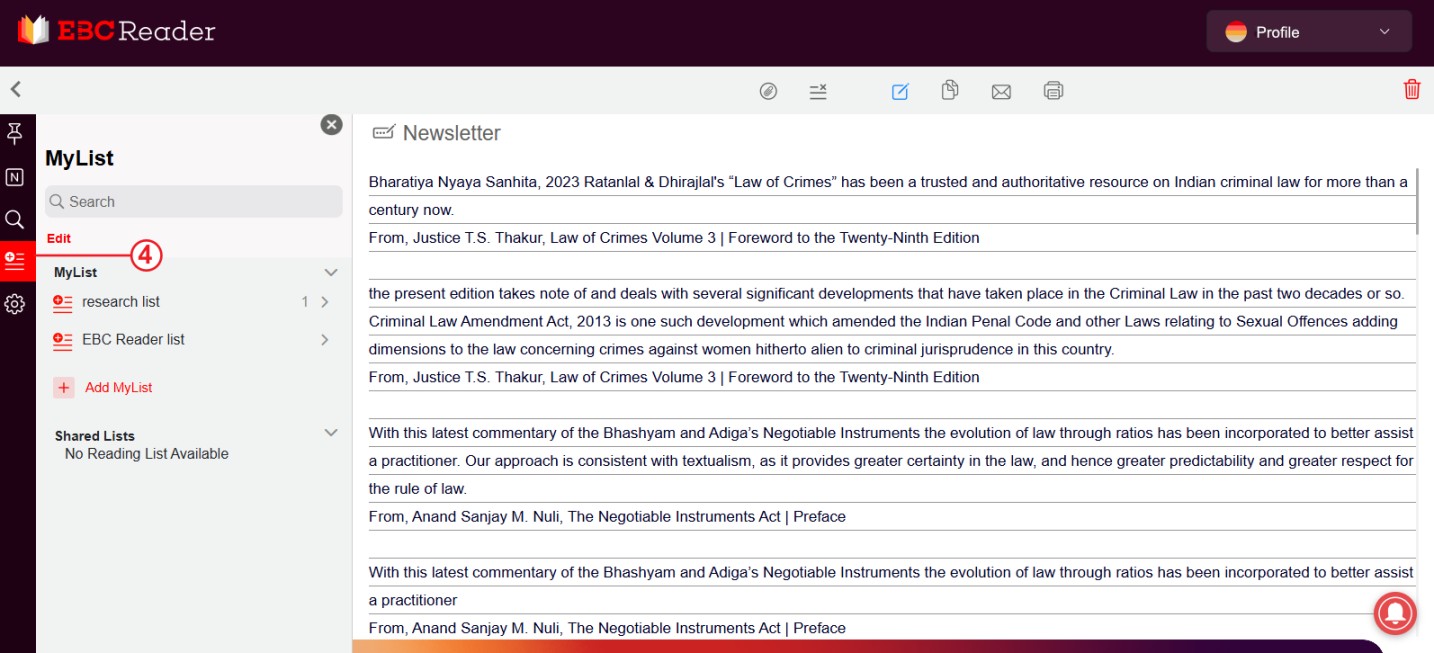Click the MyList Search field
The image size is (1434, 653).
[x=194, y=202]
